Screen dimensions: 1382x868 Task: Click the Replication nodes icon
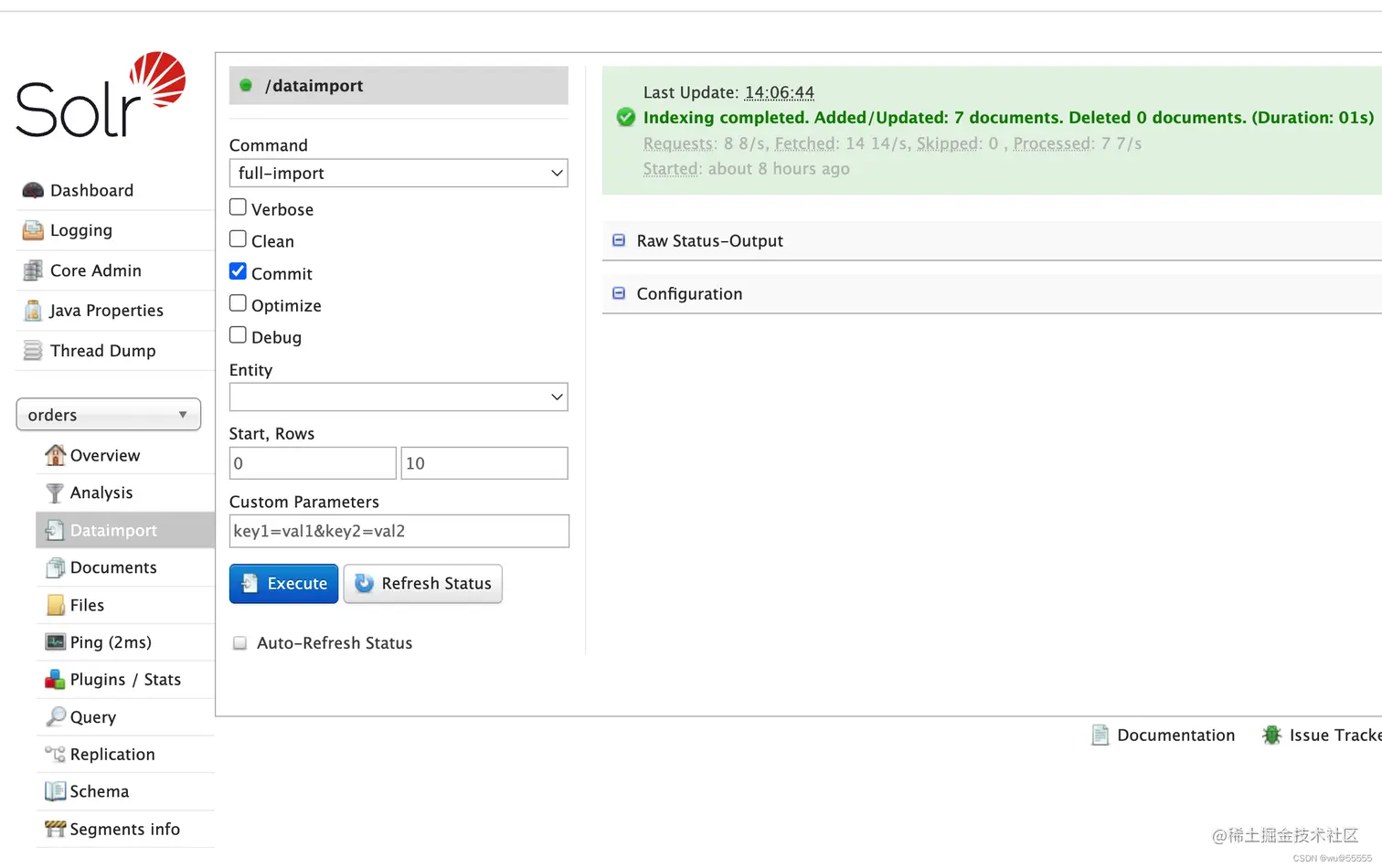pos(55,754)
